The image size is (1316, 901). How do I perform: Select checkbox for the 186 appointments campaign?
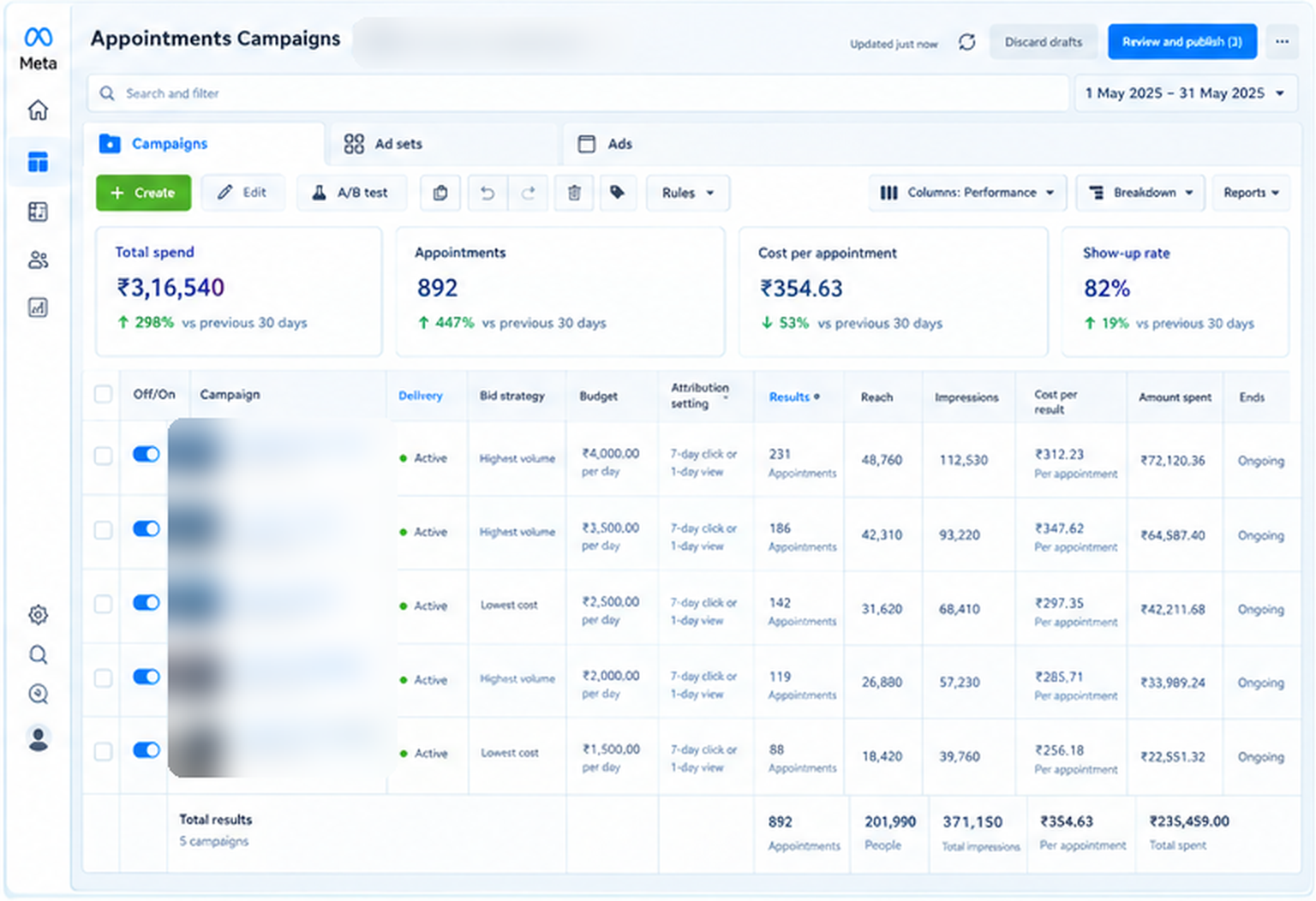coord(103,530)
